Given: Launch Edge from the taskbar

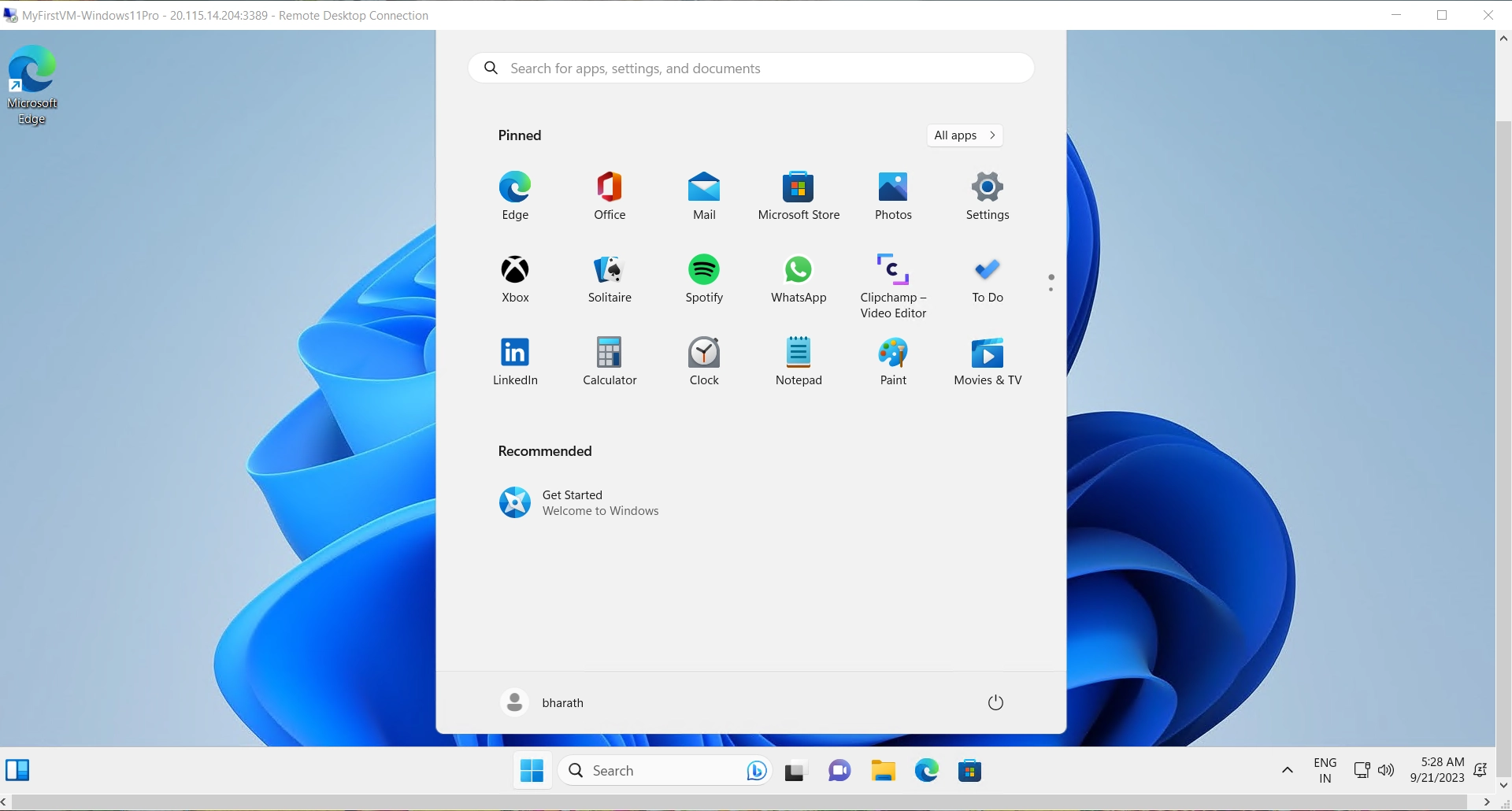Looking at the screenshot, I should pos(926,771).
